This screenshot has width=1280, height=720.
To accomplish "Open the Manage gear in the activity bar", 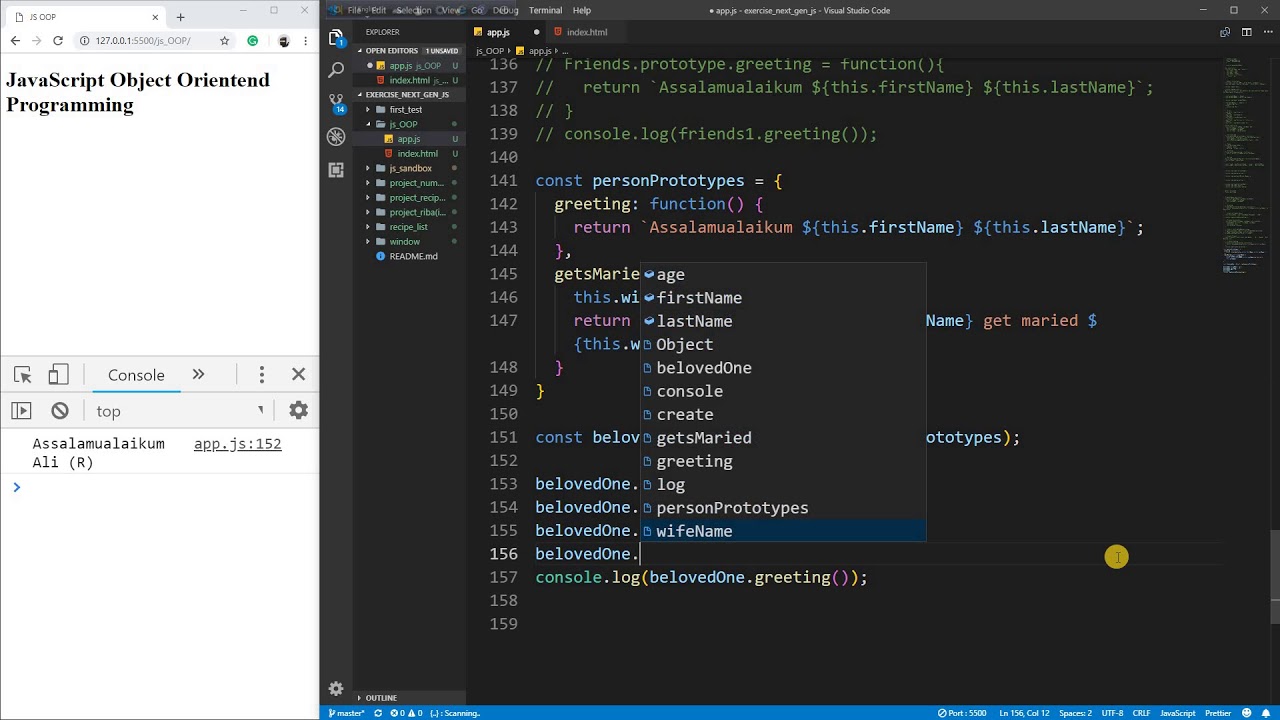I will pyautogui.click(x=336, y=689).
